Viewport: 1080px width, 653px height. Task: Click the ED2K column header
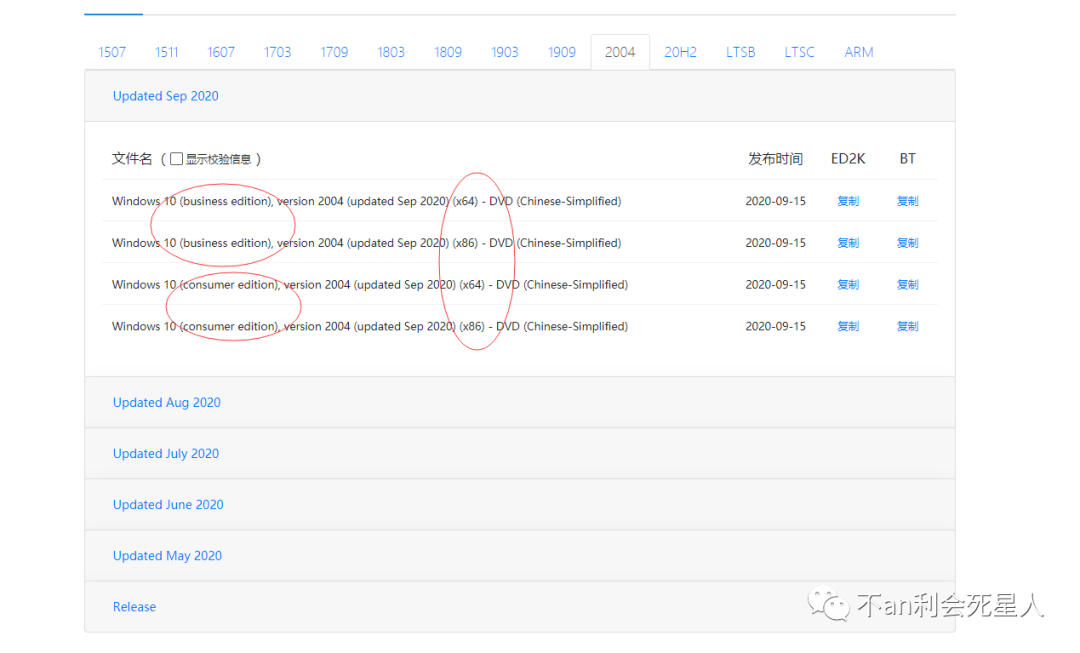848,159
